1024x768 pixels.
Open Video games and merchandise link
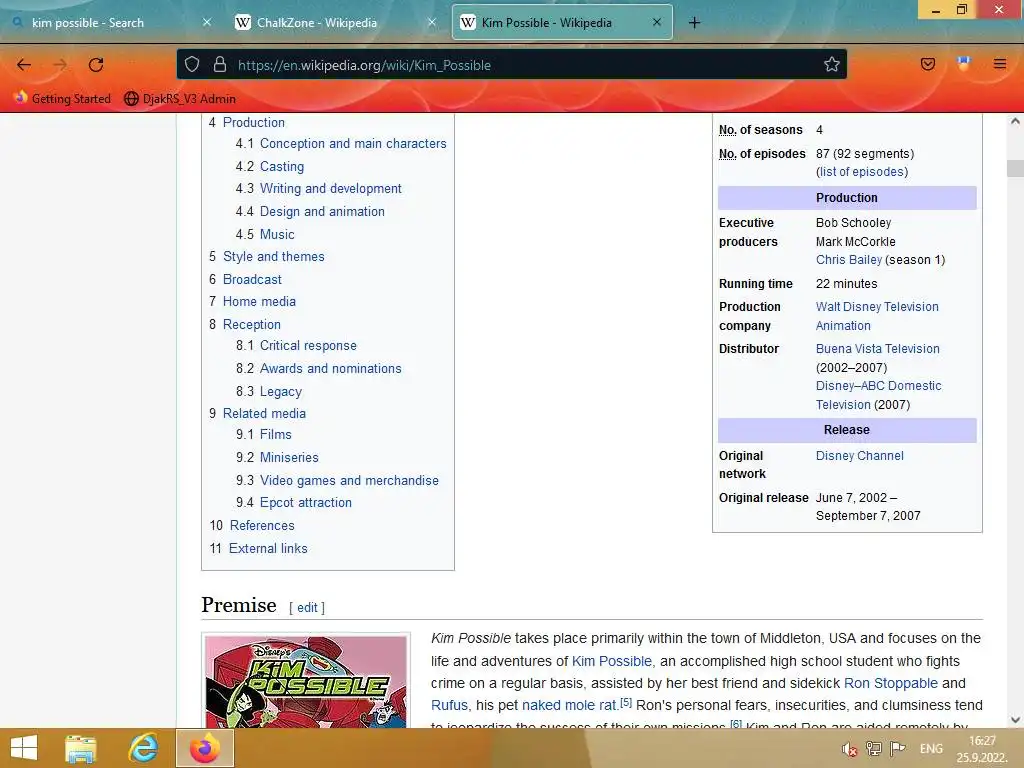(x=349, y=481)
